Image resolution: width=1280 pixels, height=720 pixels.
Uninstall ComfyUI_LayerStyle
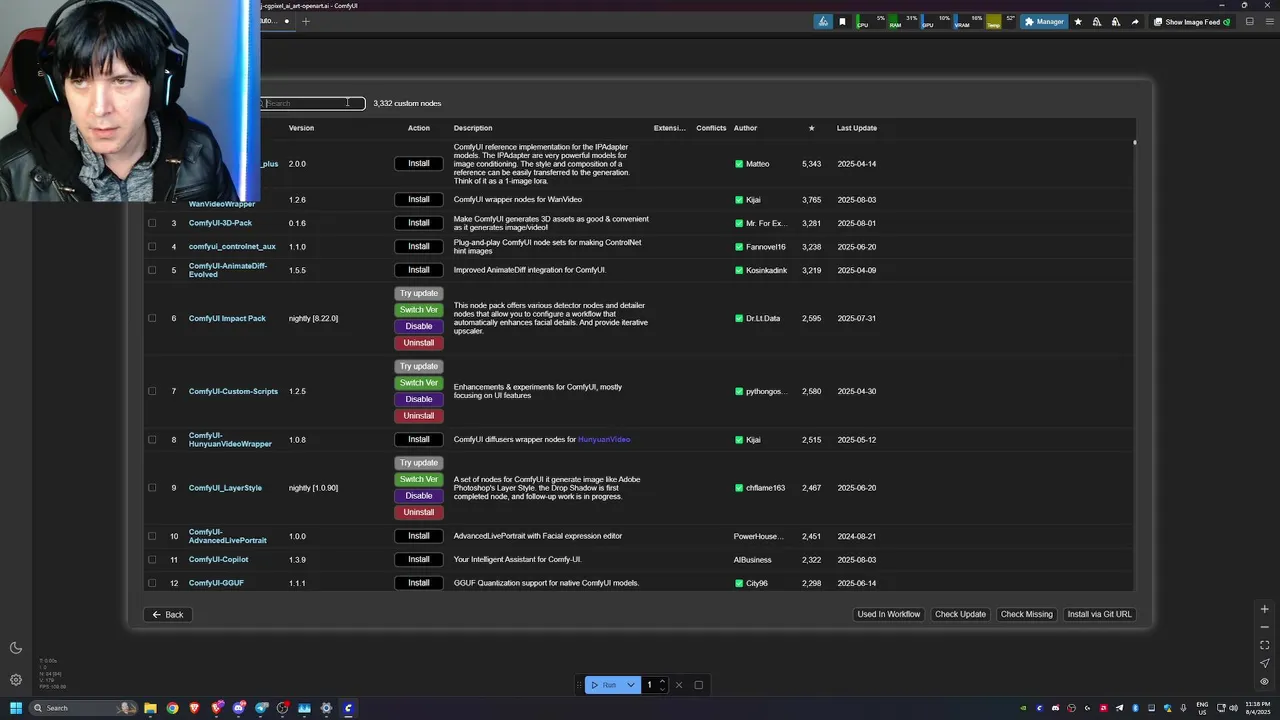pos(419,512)
